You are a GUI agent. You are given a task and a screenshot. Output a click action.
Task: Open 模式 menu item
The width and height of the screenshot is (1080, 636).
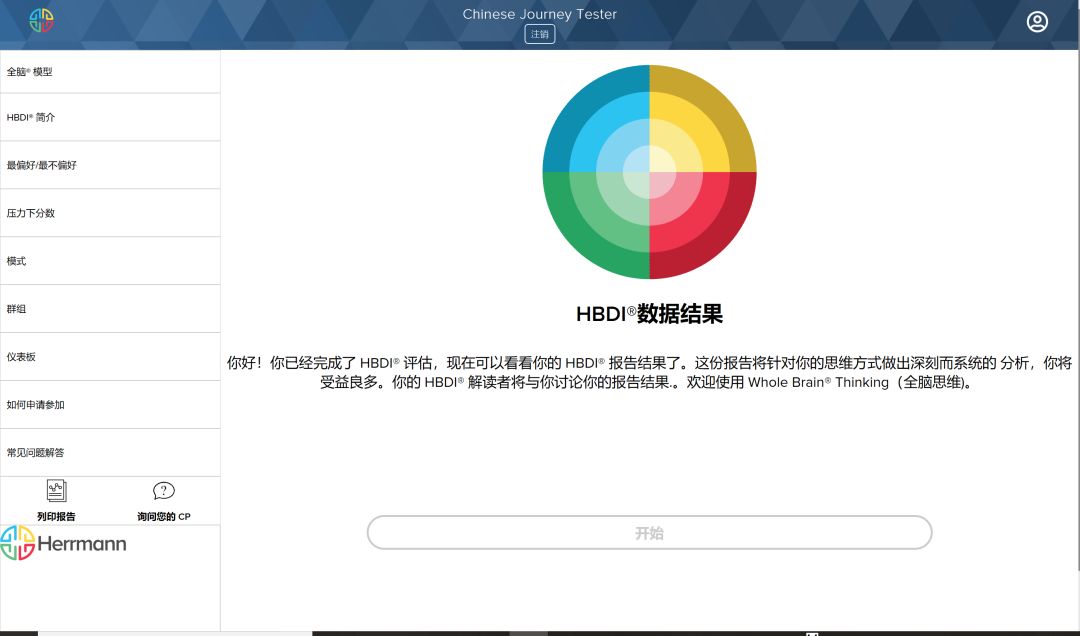tap(110, 261)
